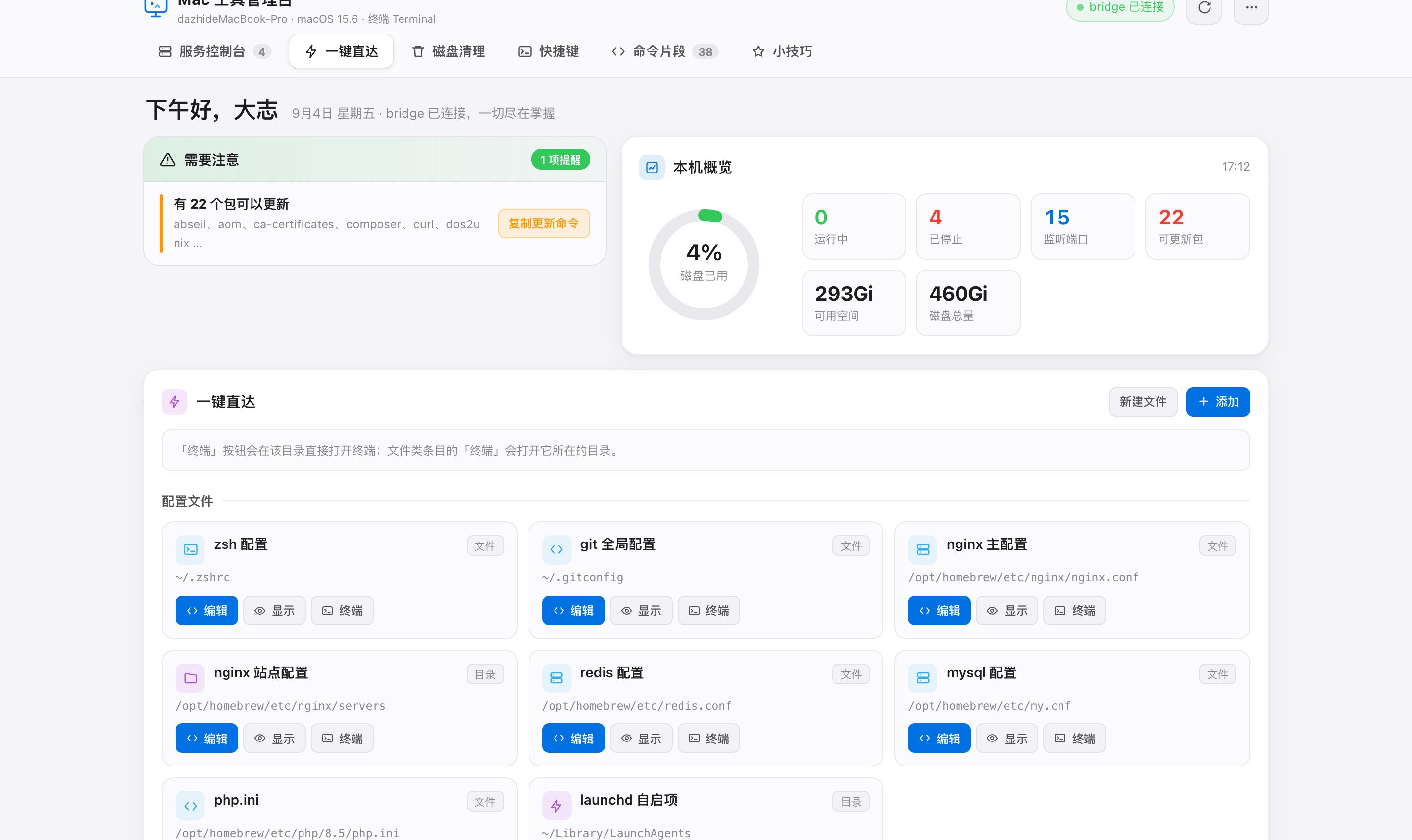Click the 17:12 timestamp in 本机概览
This screenshot has width=1412, height=840.
click(x=1236, y=167)
